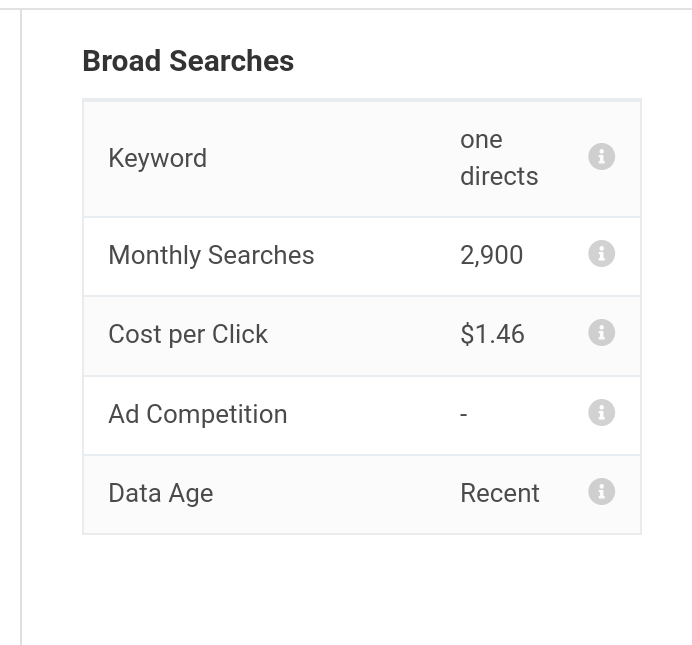Click the dash value for Ad Competition
Viewport: 692px width, 645px height.
[x=463, y=414]
